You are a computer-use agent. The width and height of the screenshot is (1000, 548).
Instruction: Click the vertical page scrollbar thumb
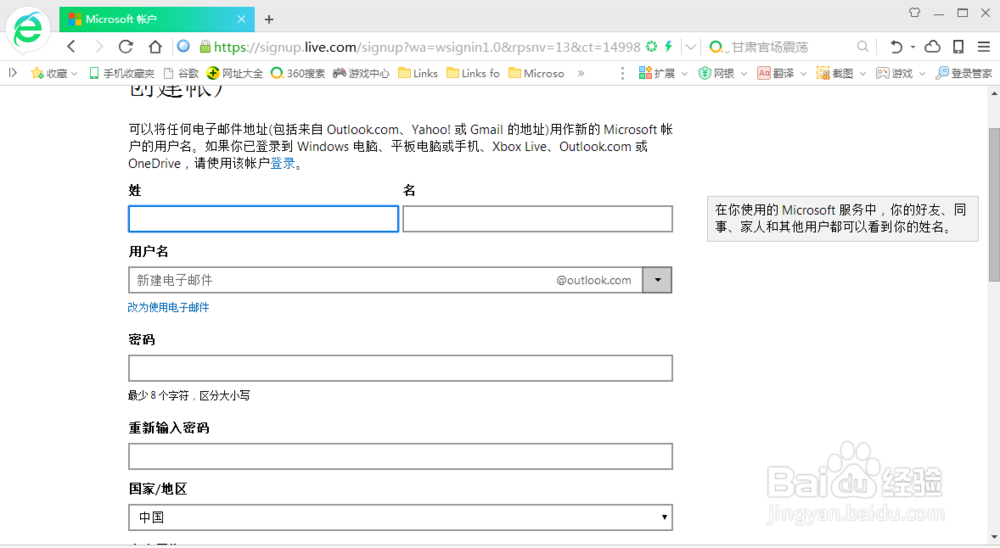tap(994, 204)
